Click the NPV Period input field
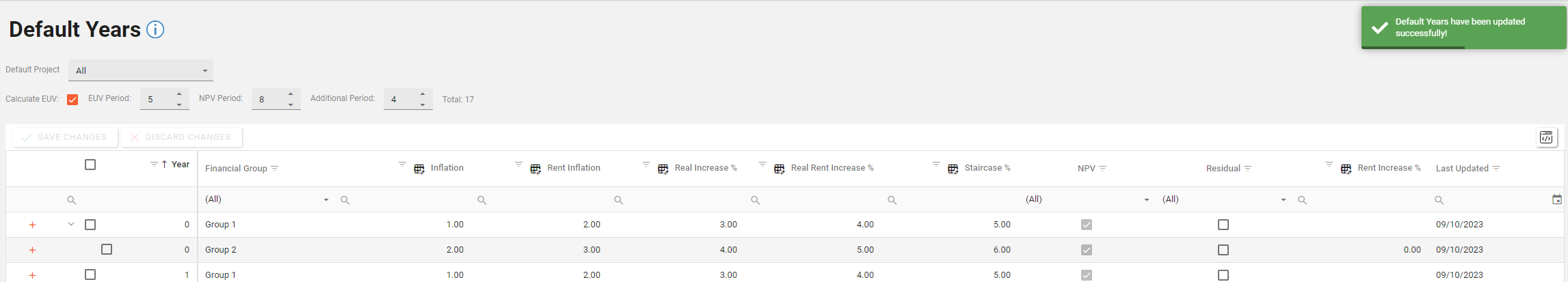The width and height of the screenshot is (1568, 282). (x=268, y=100)
